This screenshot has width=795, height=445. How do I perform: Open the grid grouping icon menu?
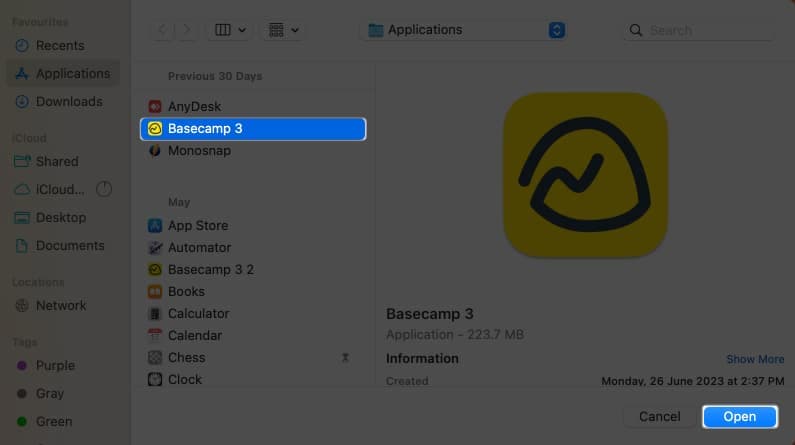coord(276,30)
